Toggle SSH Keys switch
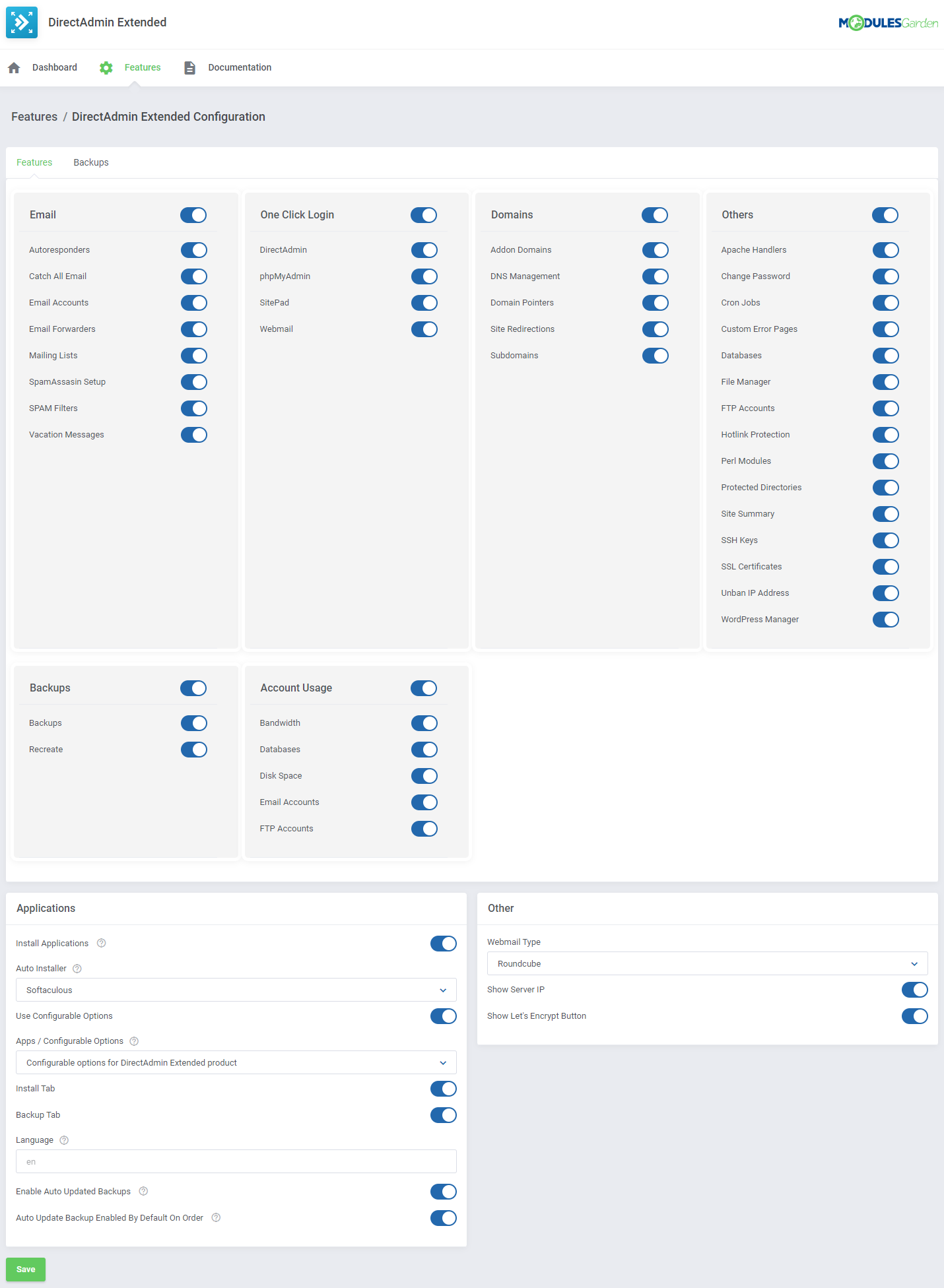Screen dimensions: 944x1288 pyautogui.click(x=886, y=540)
